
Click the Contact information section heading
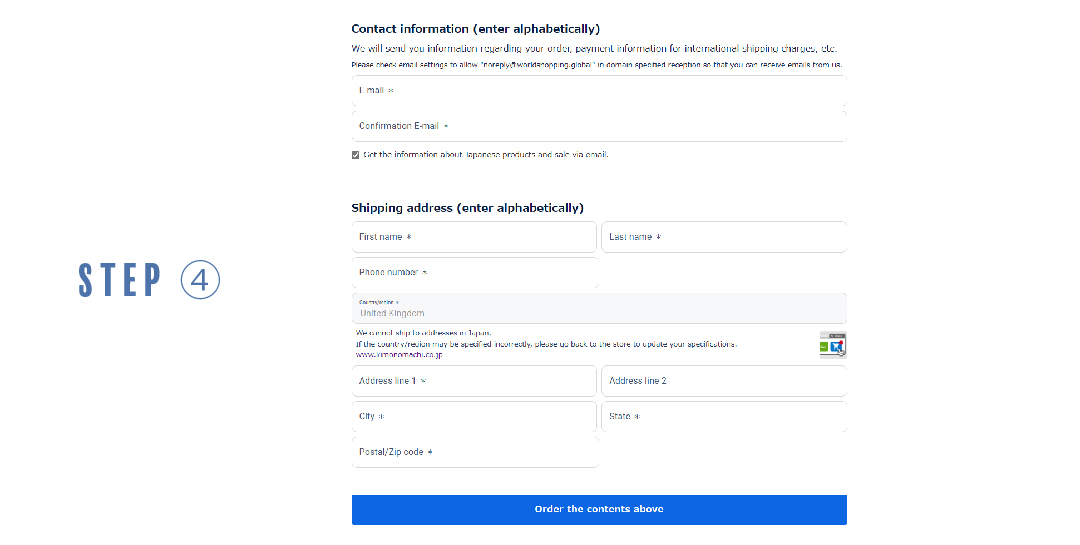tap(475, 30)
